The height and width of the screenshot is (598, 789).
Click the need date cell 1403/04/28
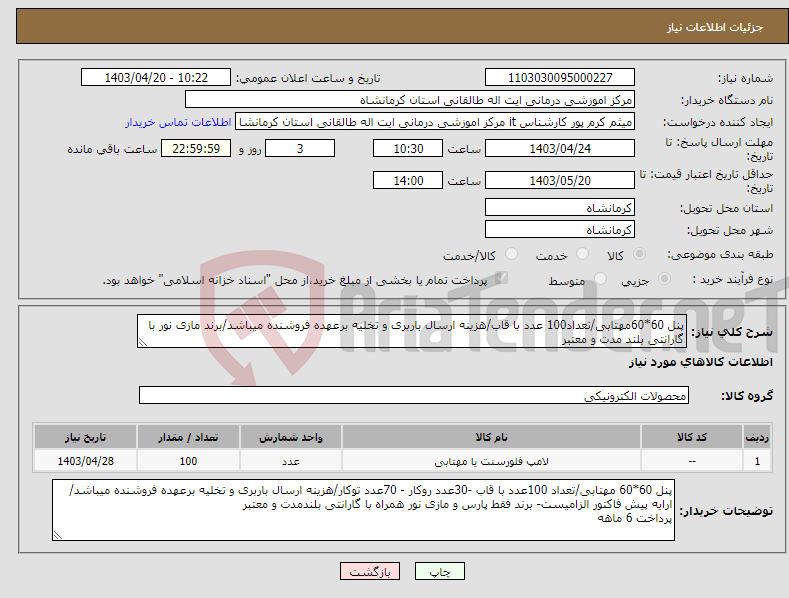(85, 461)
